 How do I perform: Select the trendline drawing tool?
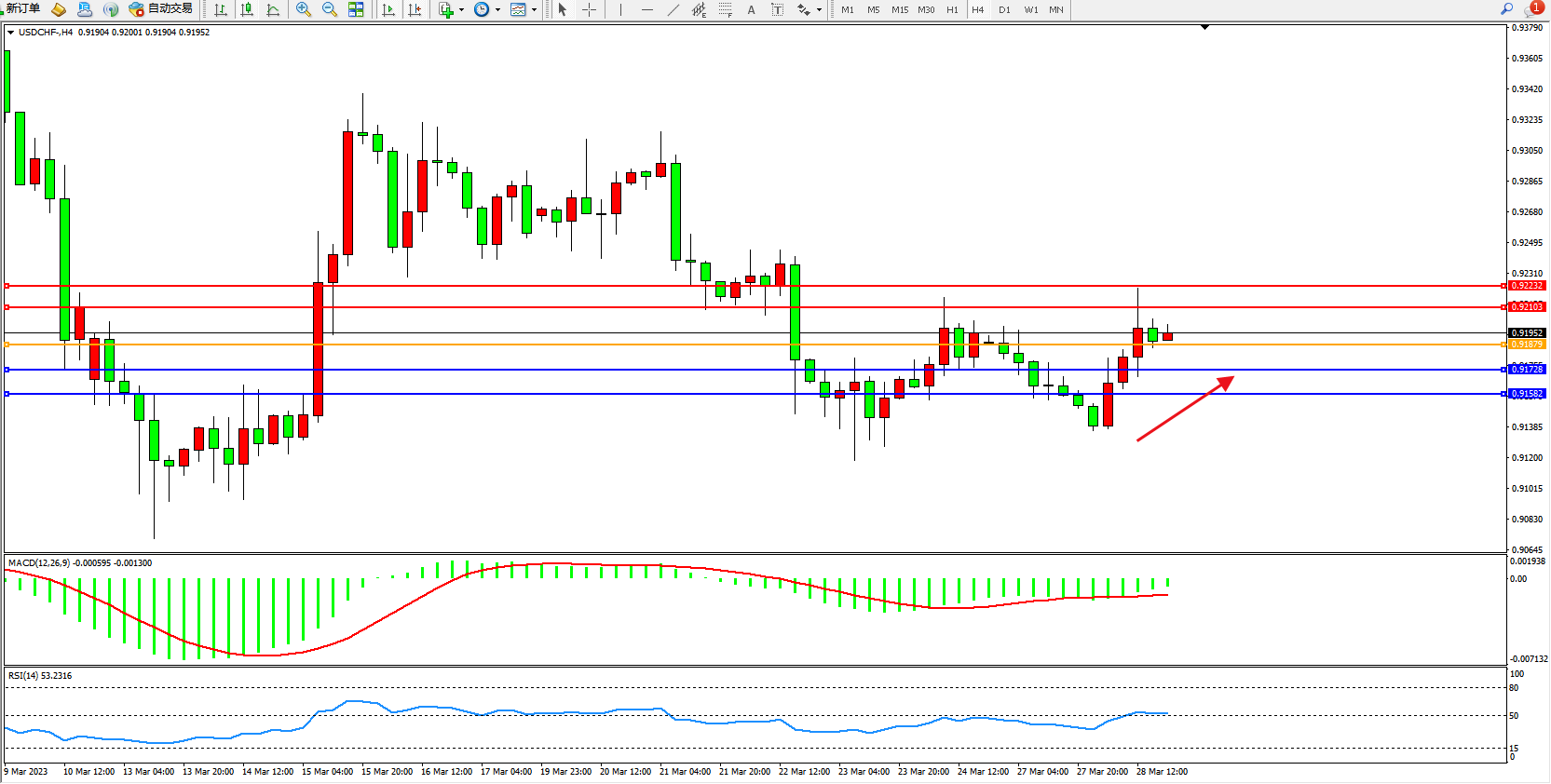point(673,9)
